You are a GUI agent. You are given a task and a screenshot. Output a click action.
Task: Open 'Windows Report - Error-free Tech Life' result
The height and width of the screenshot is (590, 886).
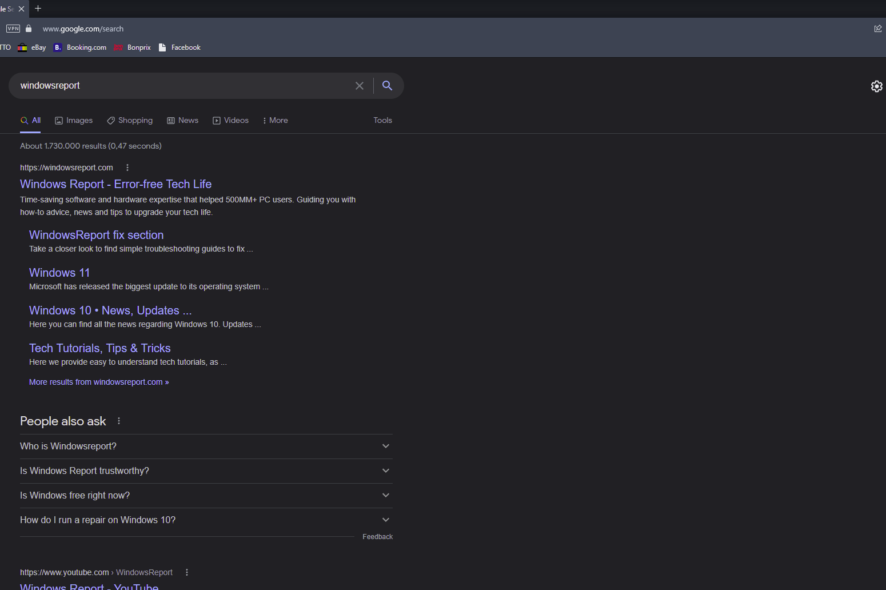click(116, 184)
